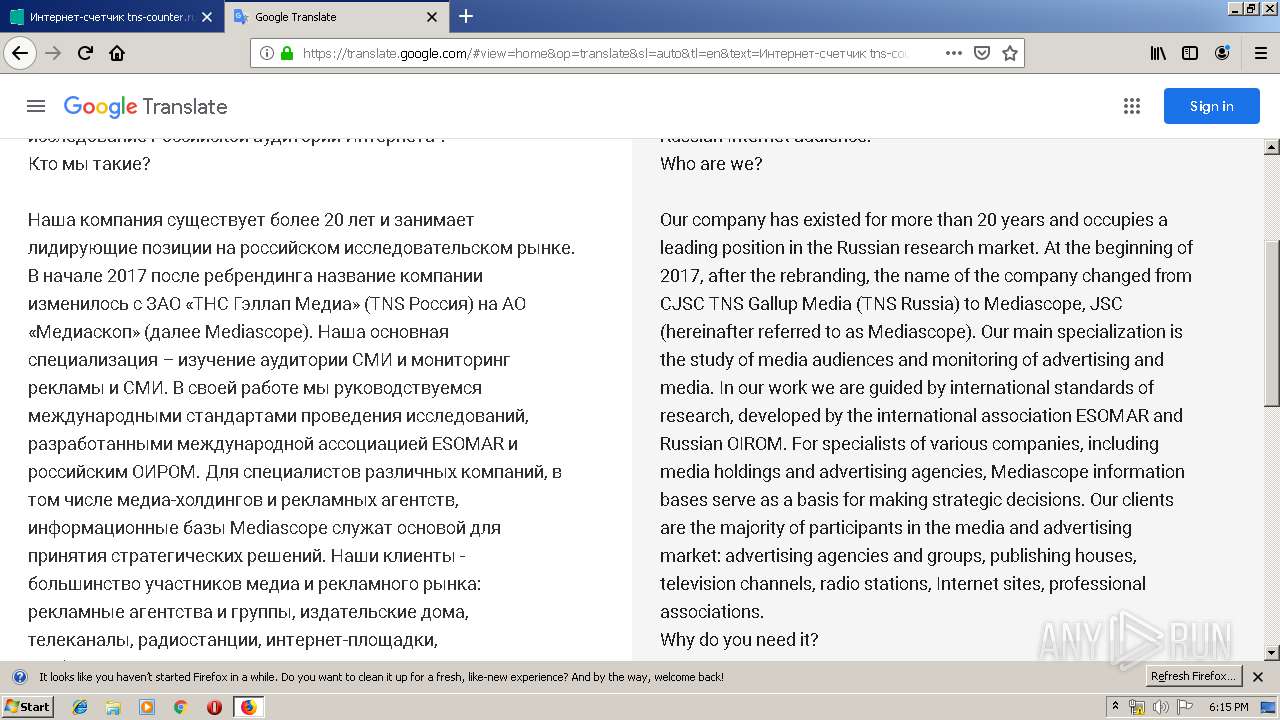Open the Windows Start button
Viewport: 1280px width, 720px height.
[x=28, y=706]
